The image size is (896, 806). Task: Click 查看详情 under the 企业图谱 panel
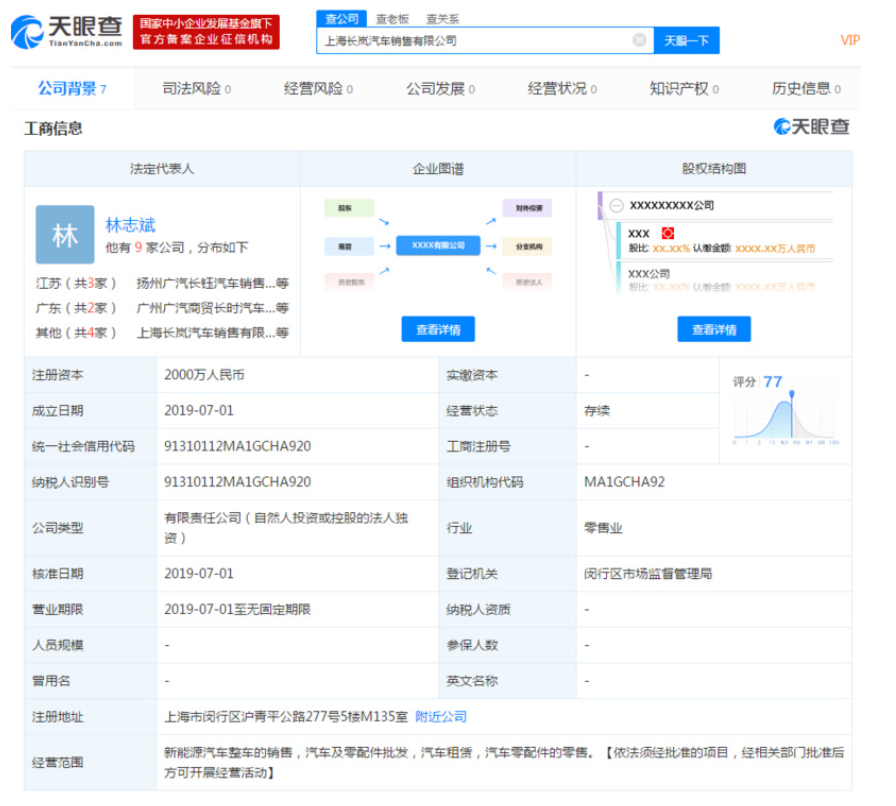click(438, 330)
